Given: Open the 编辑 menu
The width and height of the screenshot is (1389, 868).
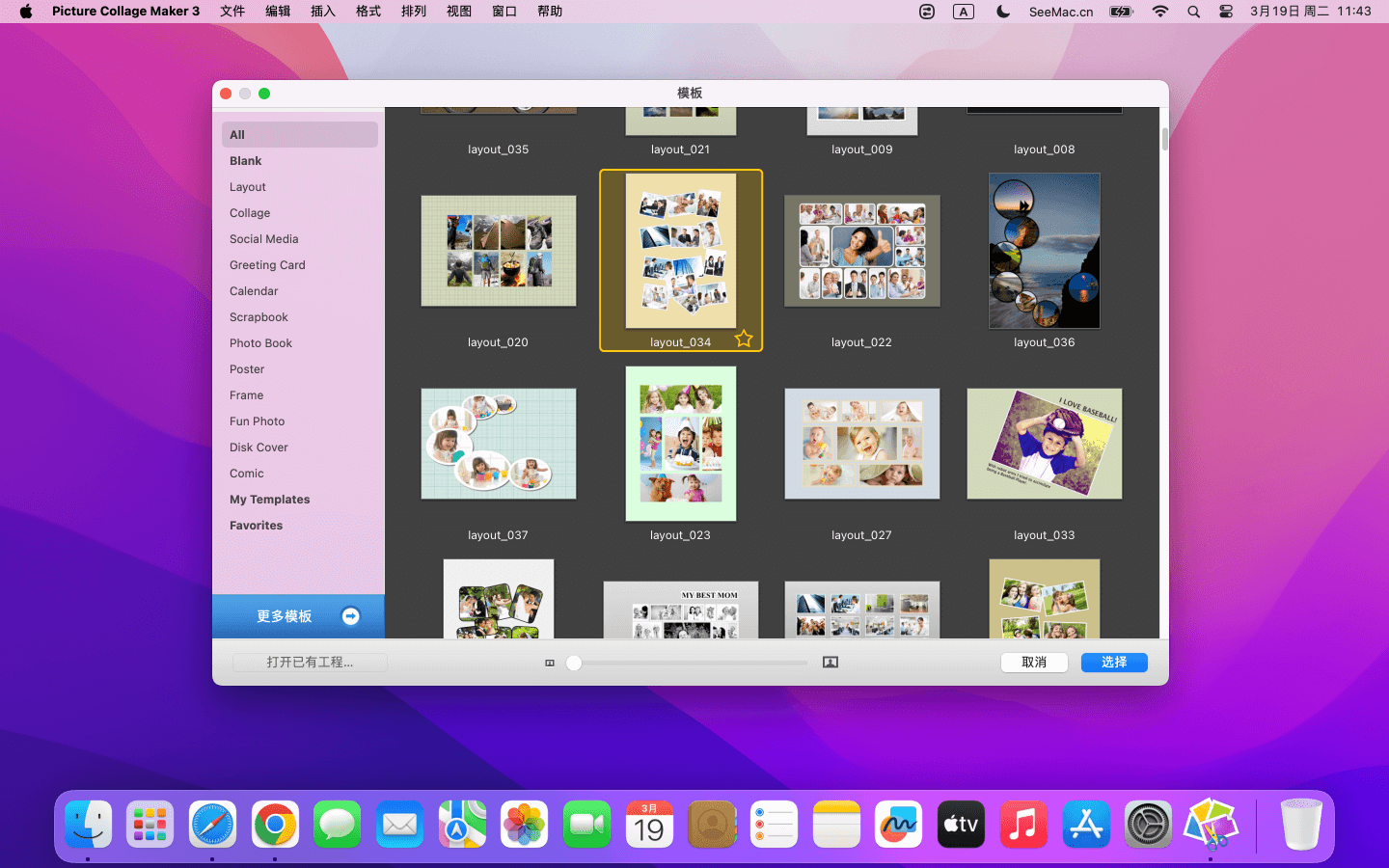Looking at the screenshot, I should (x=278, y=12).
